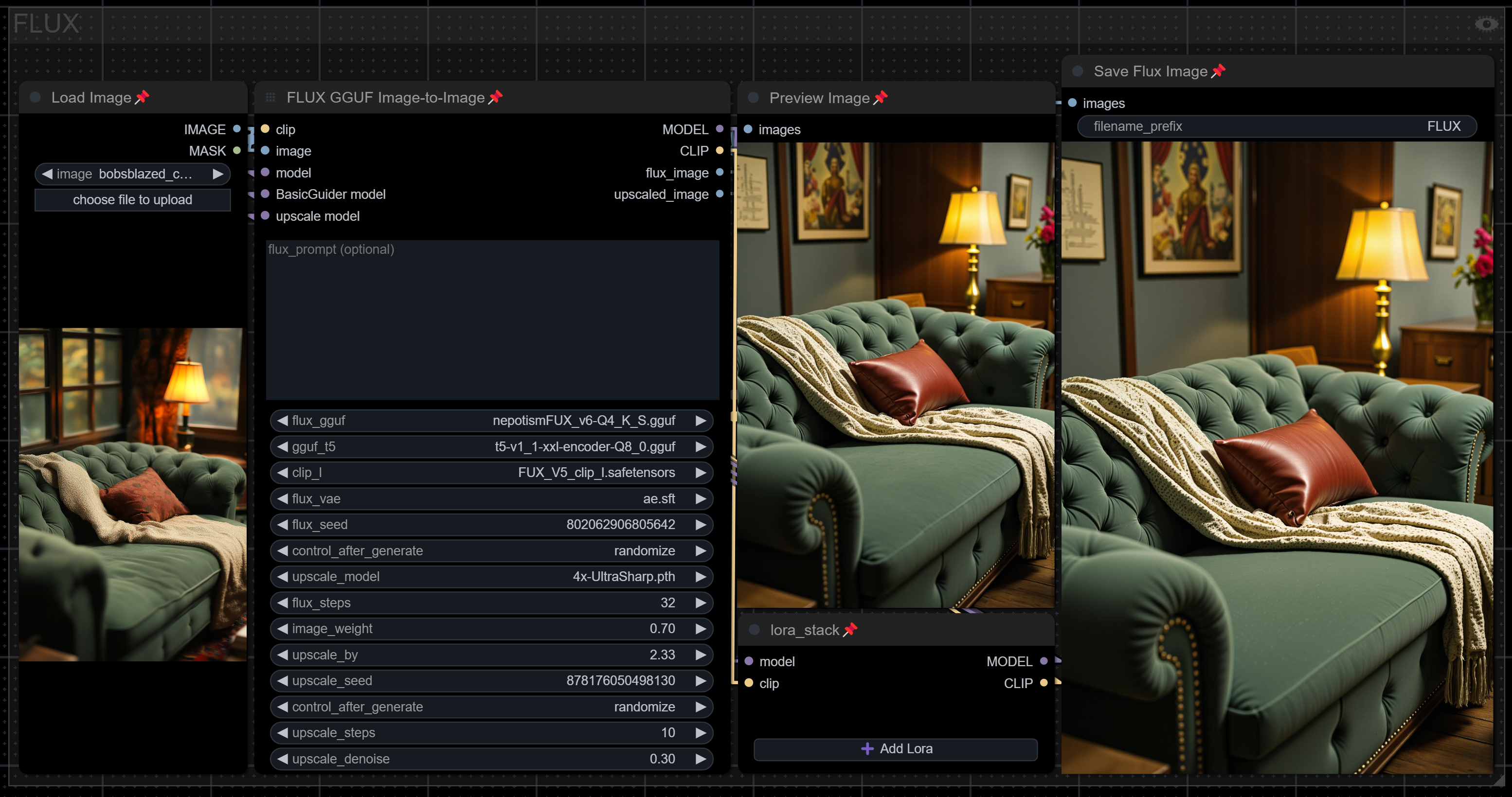This screenshot has height=797, width=1512.
Task: Toggle collapse dot on Preview Image node
Action: 754,98
